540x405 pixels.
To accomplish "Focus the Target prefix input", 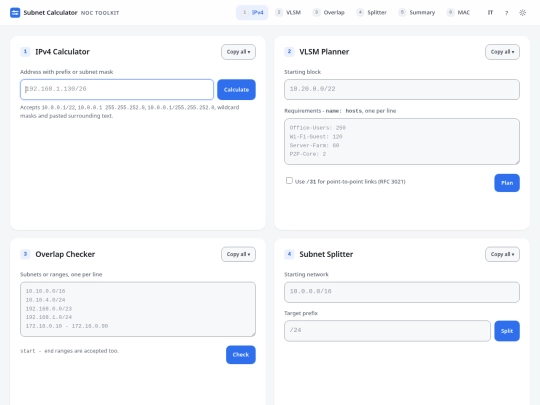I will (x=387, y=331).
